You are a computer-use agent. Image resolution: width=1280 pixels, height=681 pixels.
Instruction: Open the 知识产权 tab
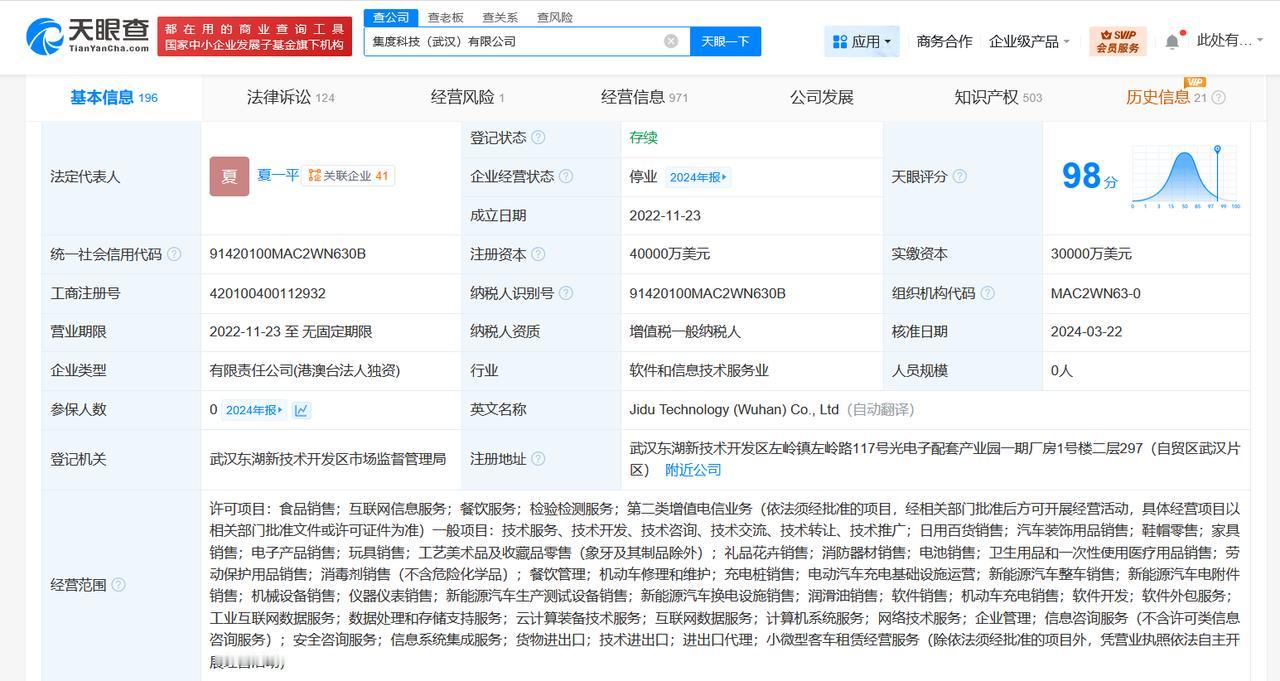998,97
